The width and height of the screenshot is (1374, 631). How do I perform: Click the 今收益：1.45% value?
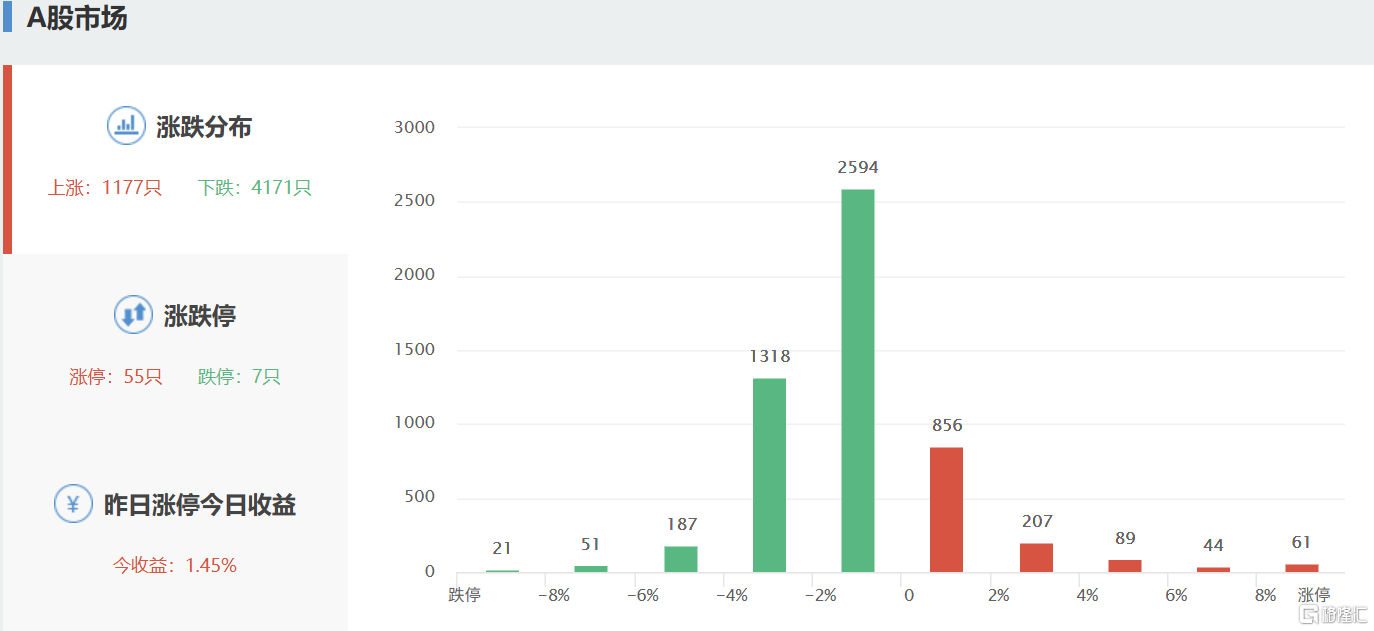click(x=175, y=565)
